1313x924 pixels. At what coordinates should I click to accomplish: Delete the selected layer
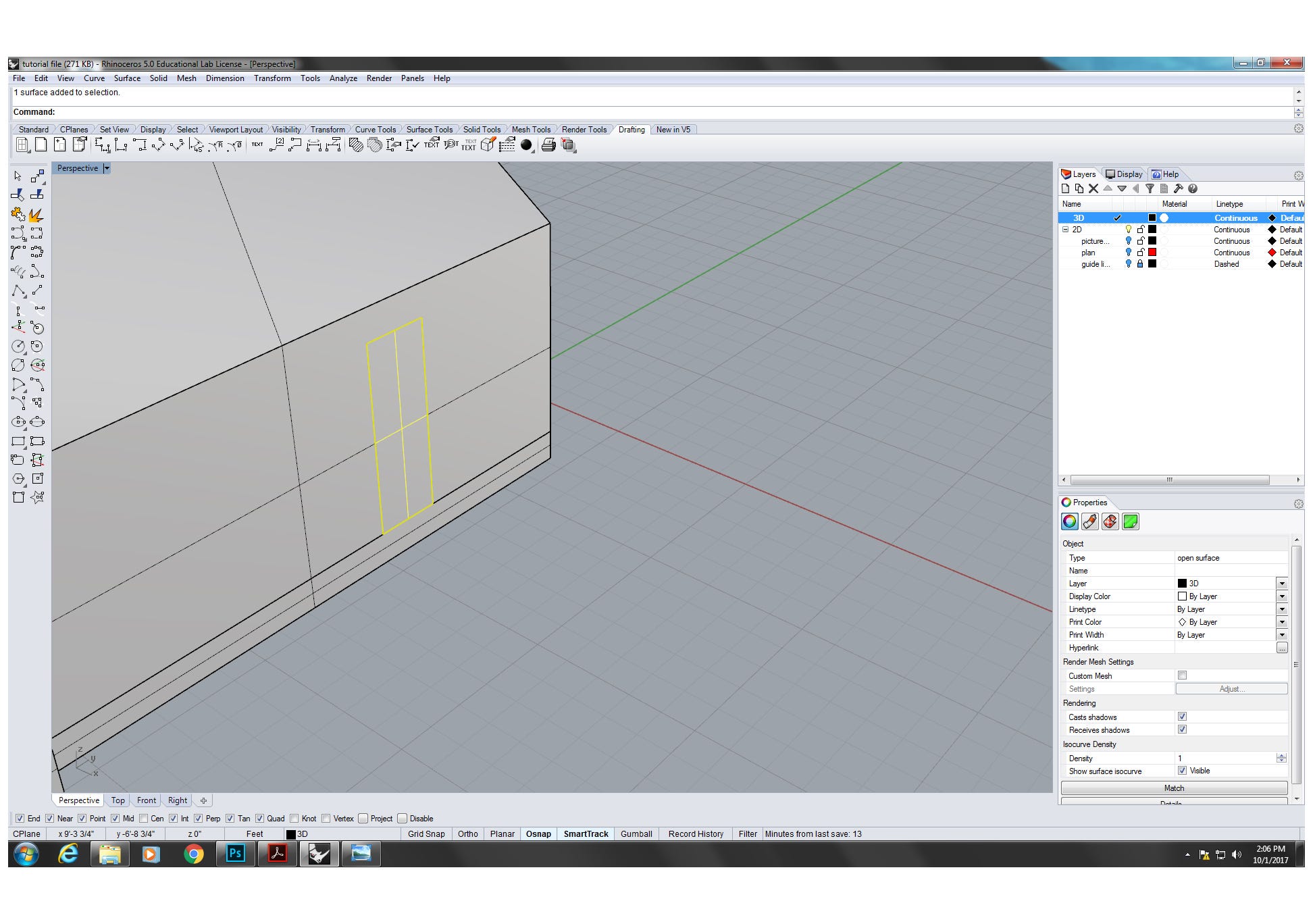(1093, 189)
